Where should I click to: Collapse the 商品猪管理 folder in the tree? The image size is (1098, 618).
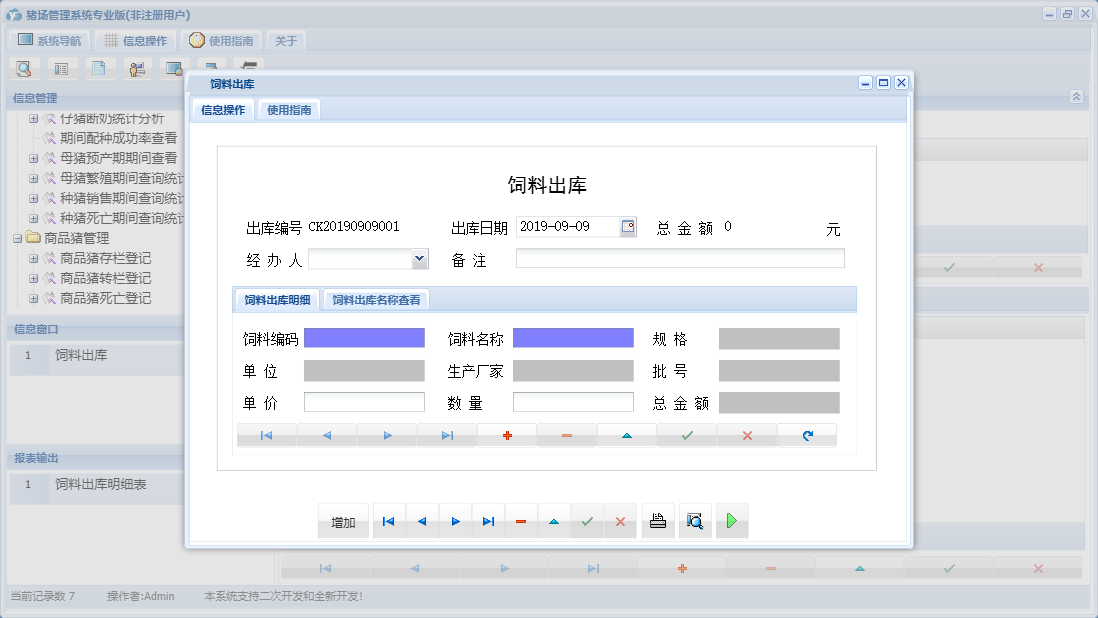click(18, 239)
